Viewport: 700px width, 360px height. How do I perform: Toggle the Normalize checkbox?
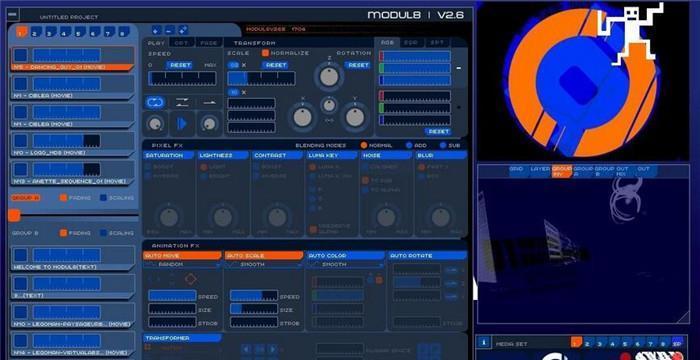coord(266,53)
